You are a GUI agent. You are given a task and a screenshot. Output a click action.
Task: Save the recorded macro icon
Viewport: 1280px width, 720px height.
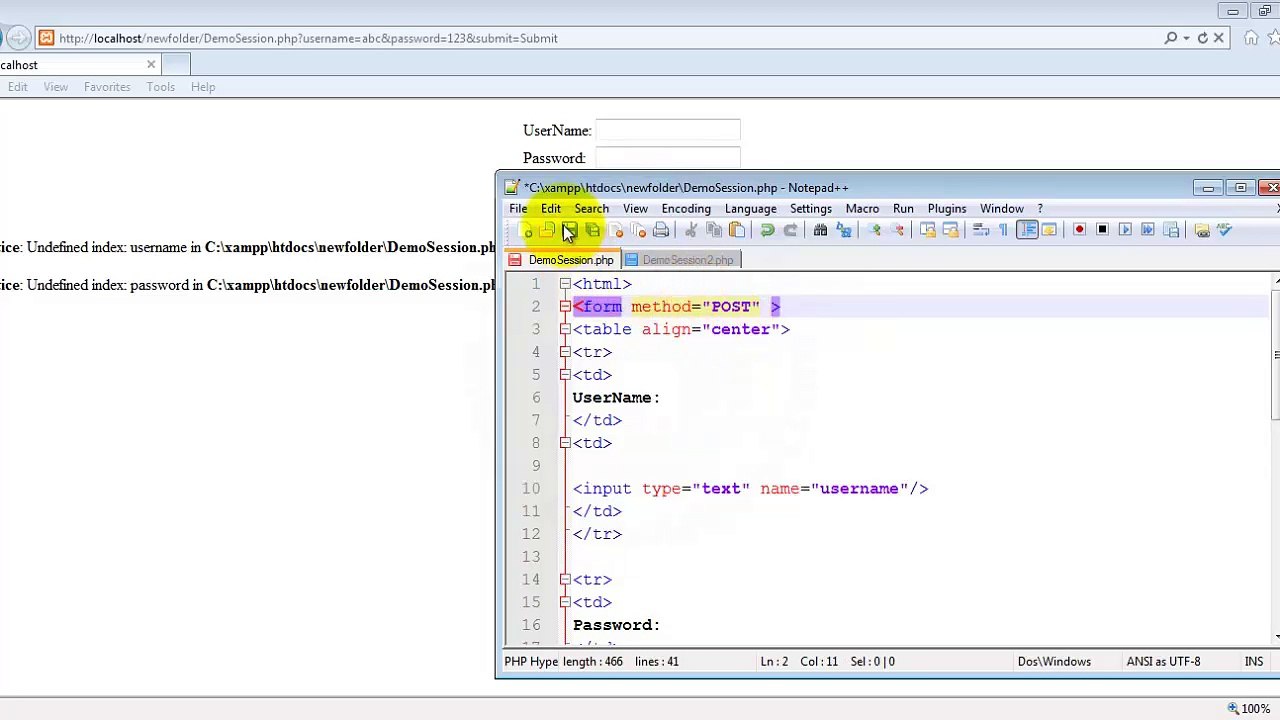1171,230
